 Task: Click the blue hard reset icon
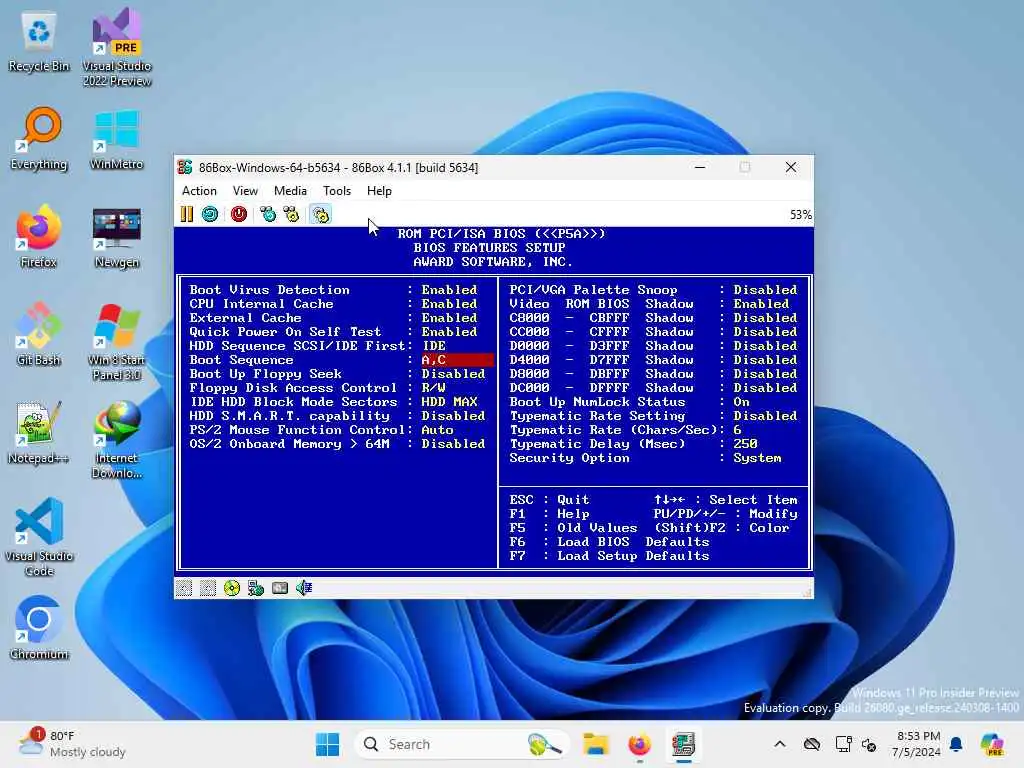[x=210, y=214]
